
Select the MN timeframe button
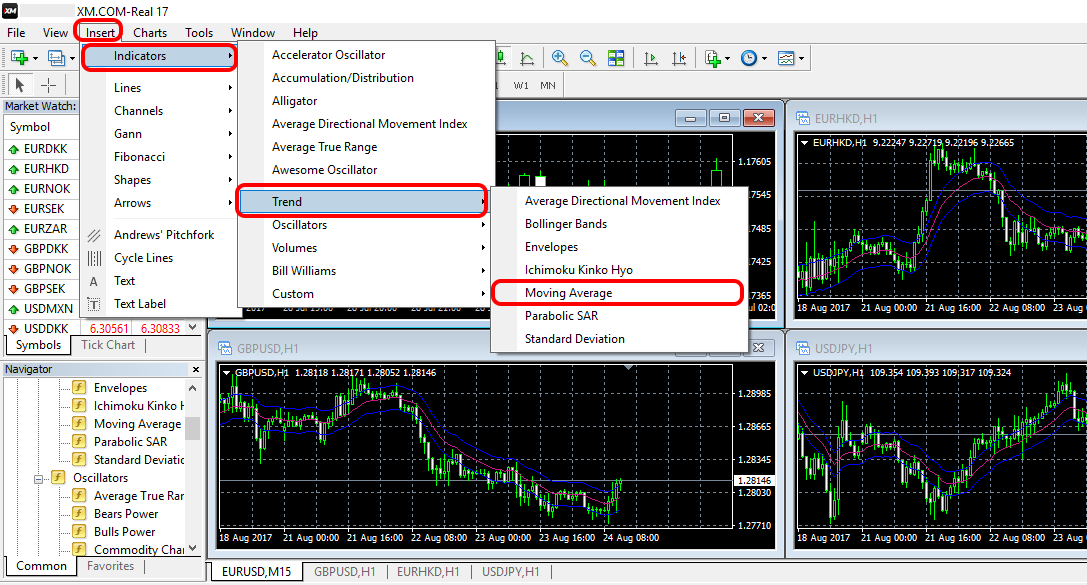coord(548,85)
